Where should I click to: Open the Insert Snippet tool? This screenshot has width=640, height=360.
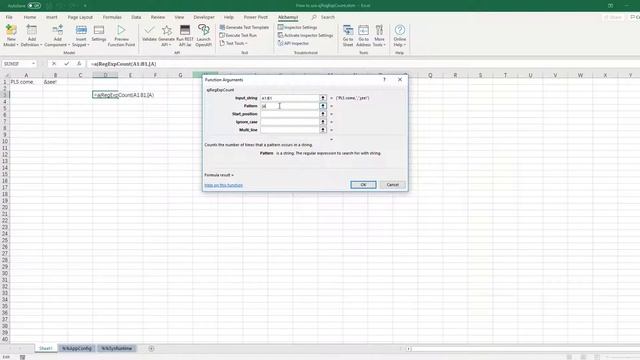(81, 35)
